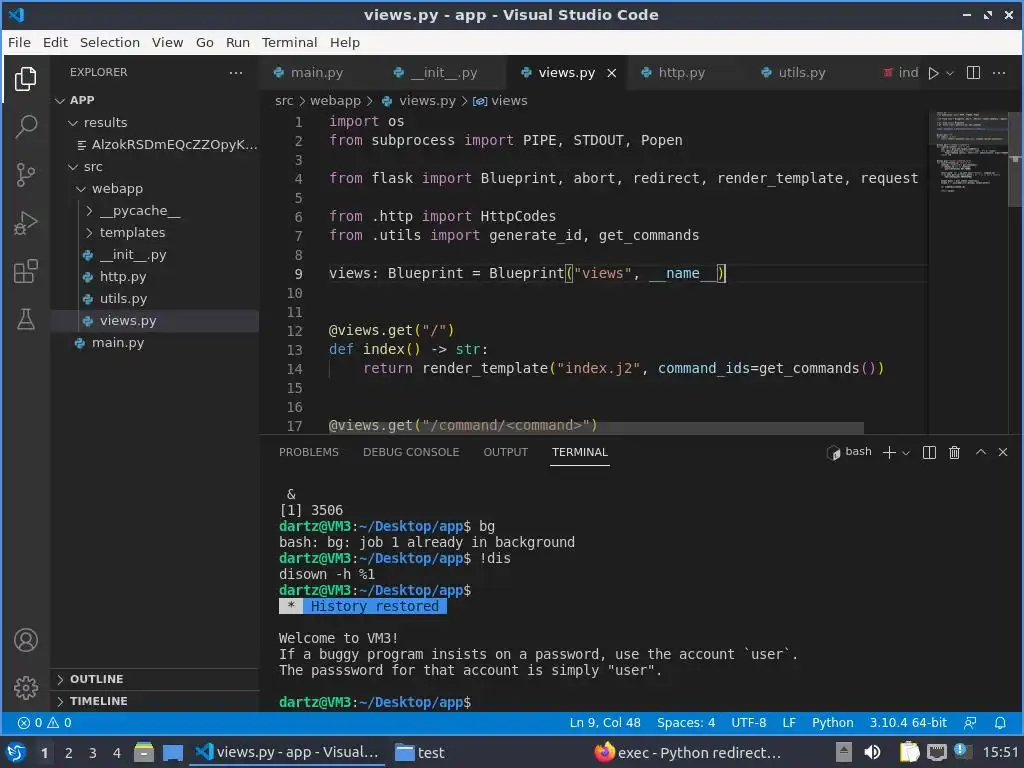1024x768 pixels.
Task: Click the errors and warnings status indicator
Action: [x=44, y=722]
